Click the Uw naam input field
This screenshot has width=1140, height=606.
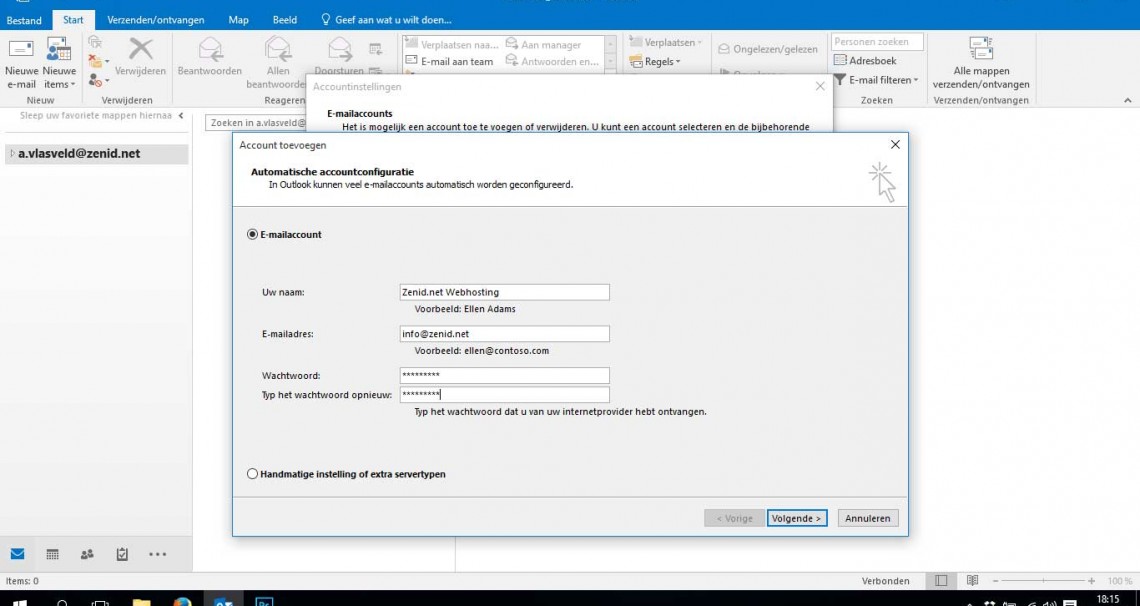pyautogui.click(x=505, y=292)
